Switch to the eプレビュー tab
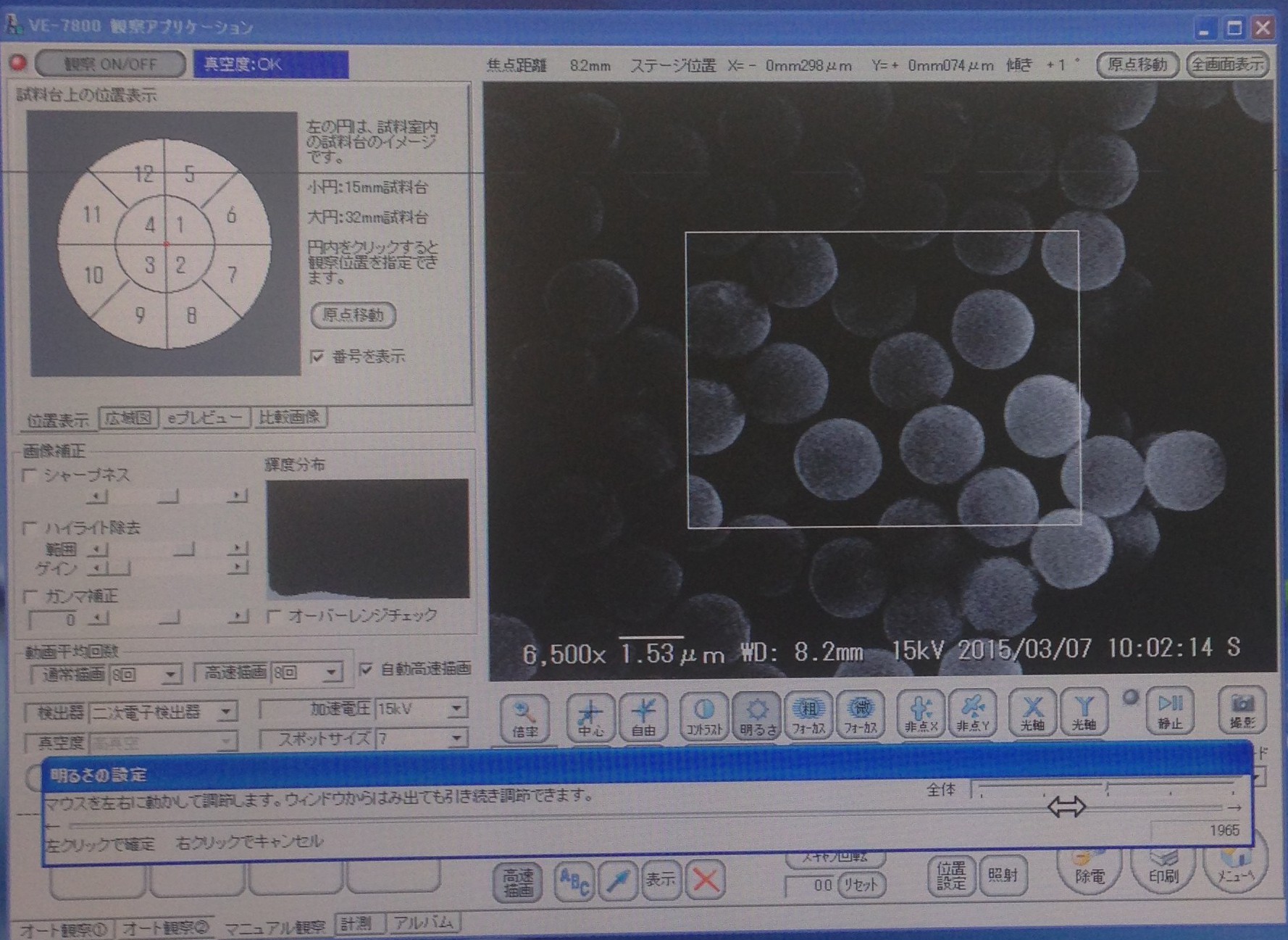Image resolution: width=1288 pixels, height=940 pixels. (205, 417)
